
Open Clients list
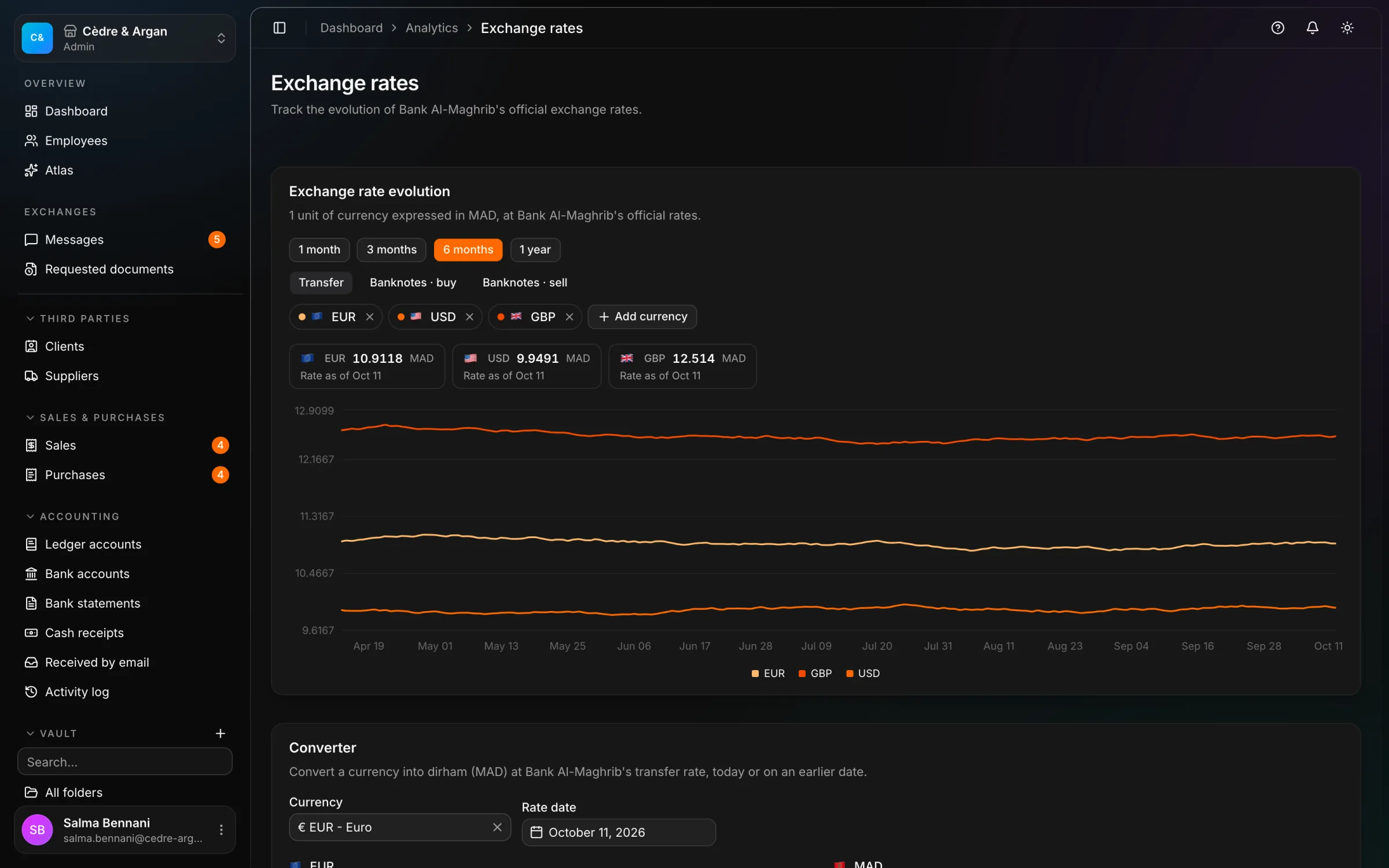tap(124, 346)
